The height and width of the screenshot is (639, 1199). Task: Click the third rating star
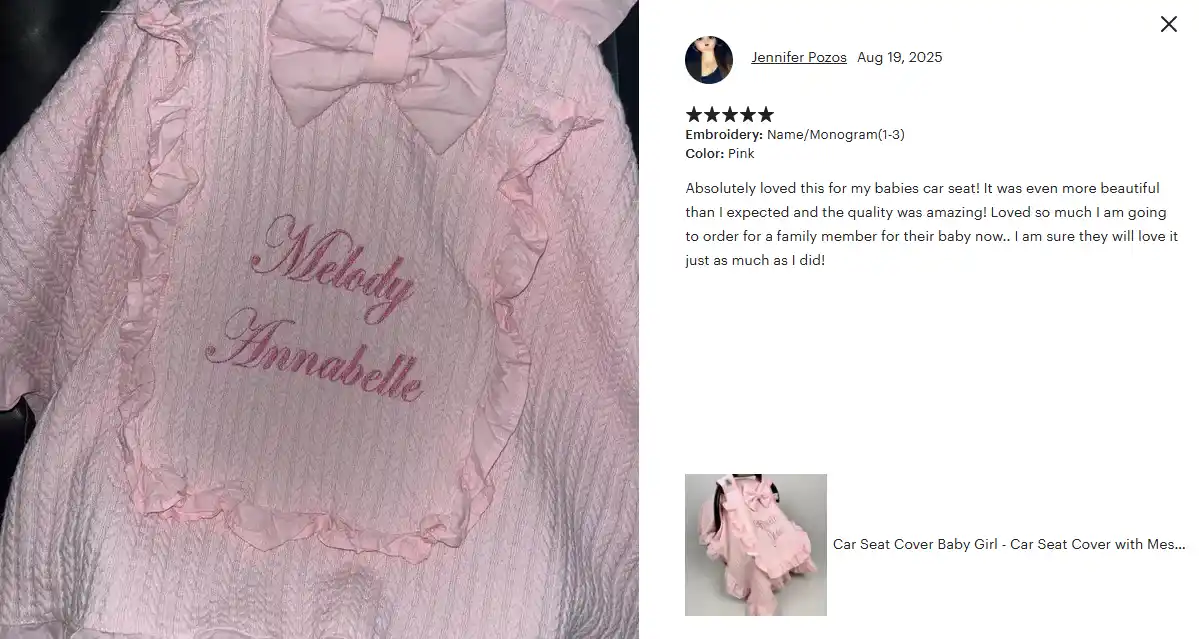tap(729, 115)
